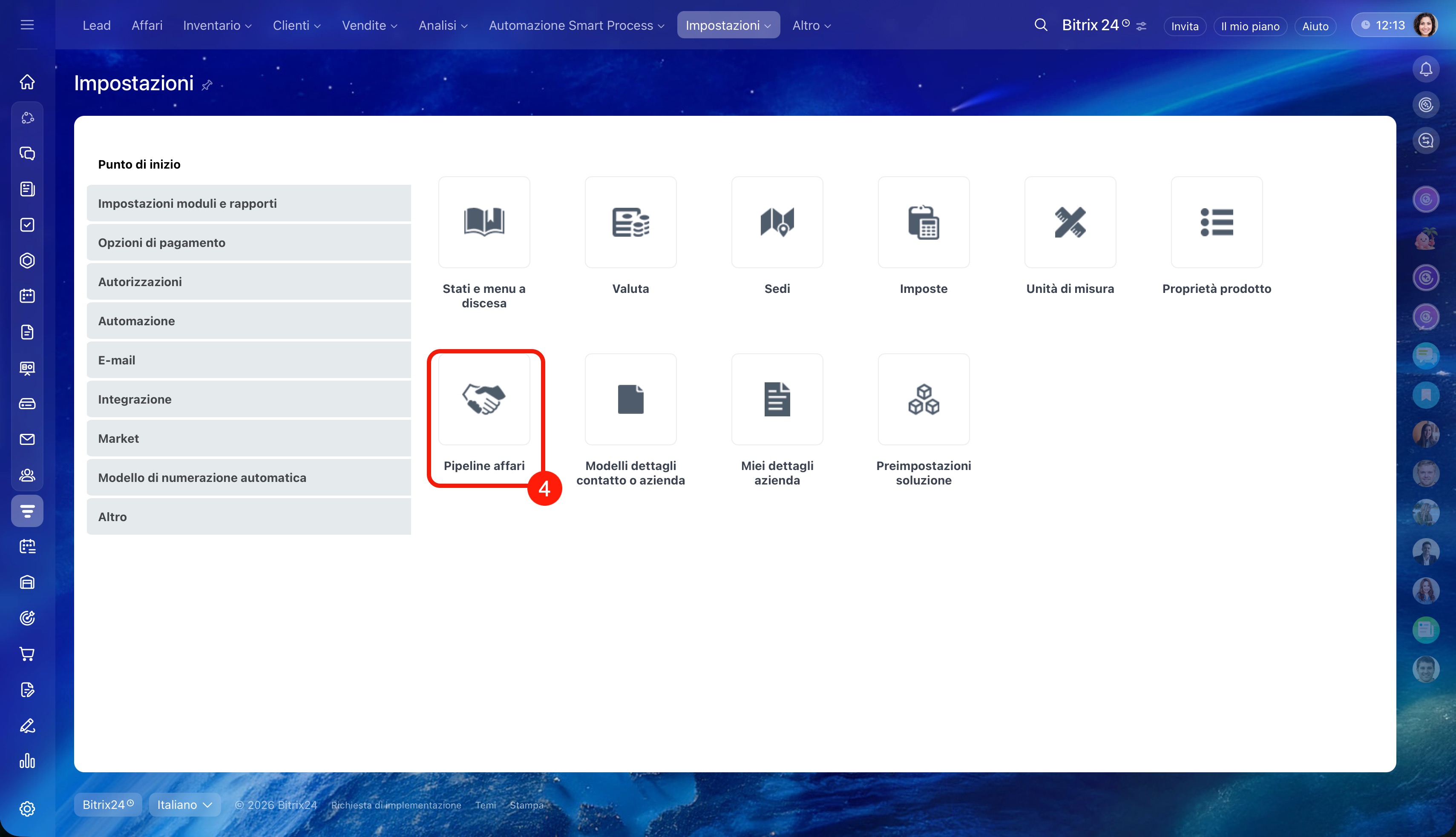Pin the Impostazioni page with pin icon
The height and width of the screenshot is (837, 1456).
pyautogui.click(x=207, y=85)
